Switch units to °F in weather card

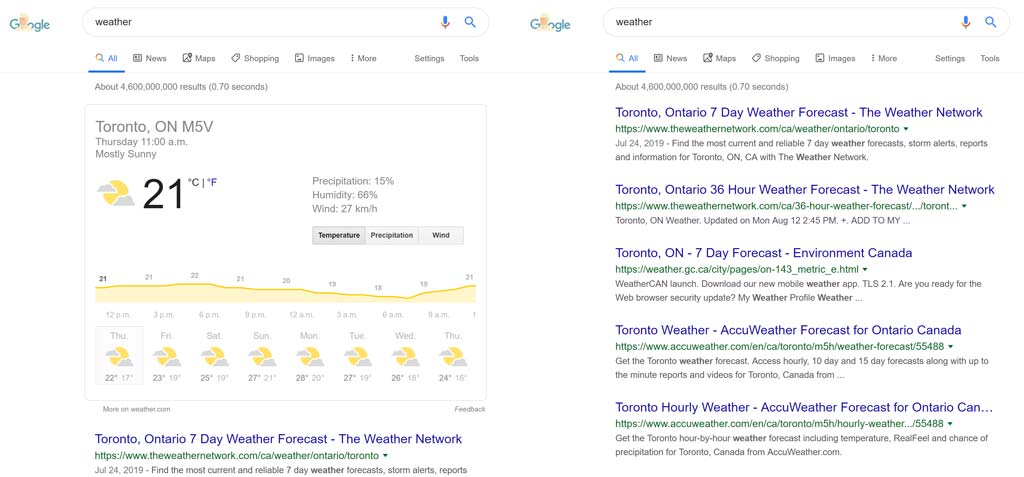(x=212, y=182)
